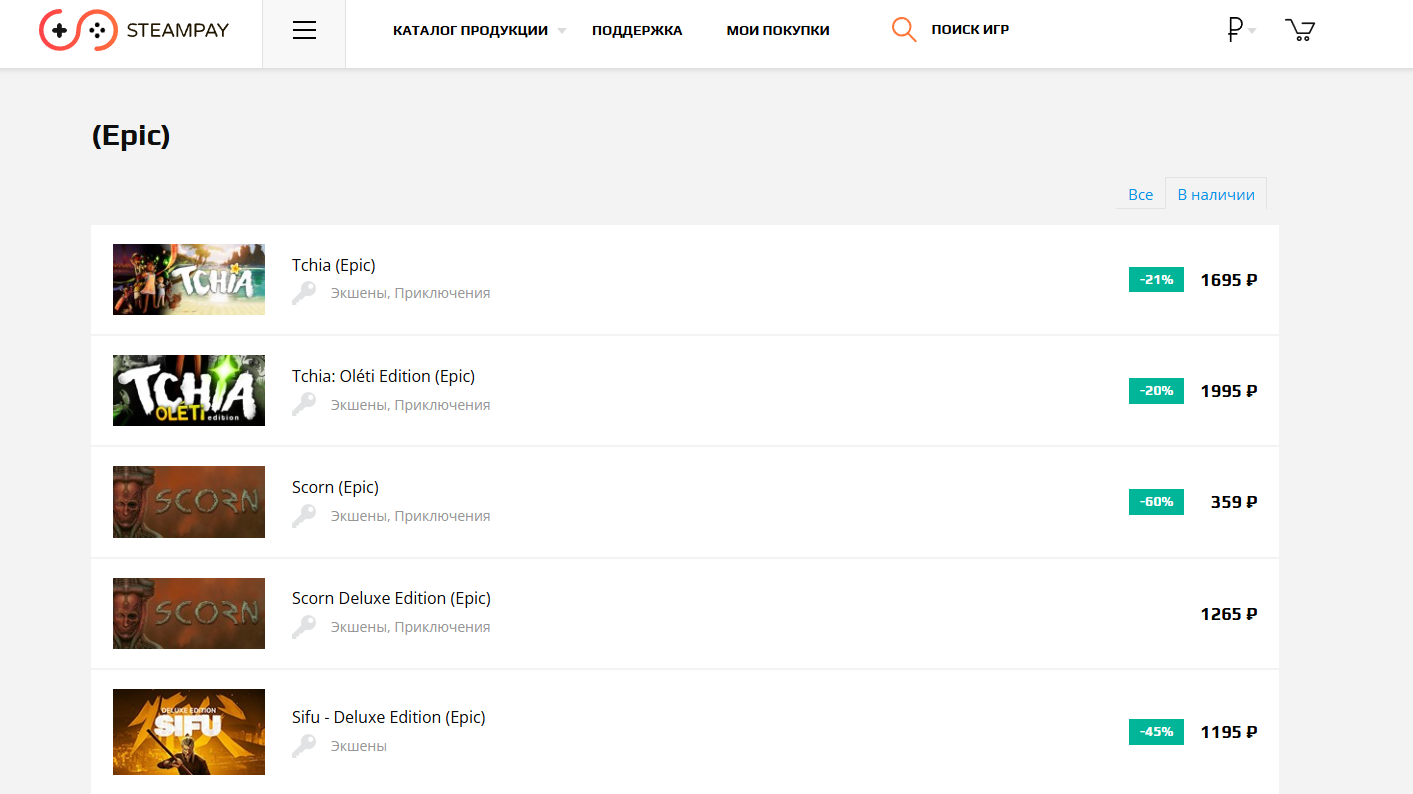1413x794 pixels.
Task: Open the Tchia (Epic) product link
Action: [334, 265]
